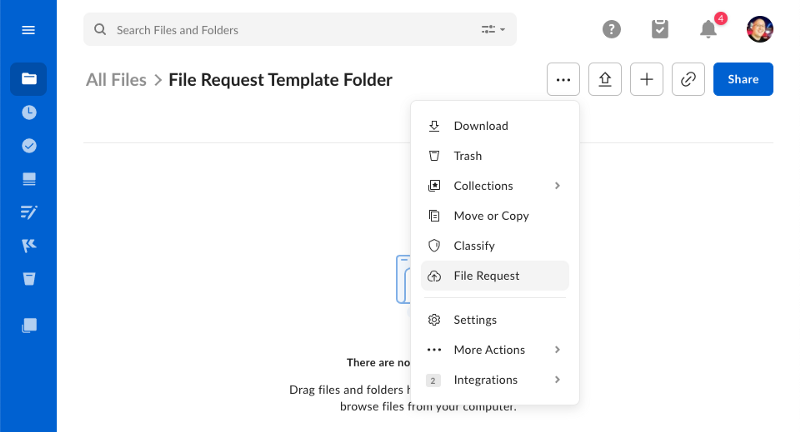
Task: Open All Files folder icon in sidebar
Action: 29,79
